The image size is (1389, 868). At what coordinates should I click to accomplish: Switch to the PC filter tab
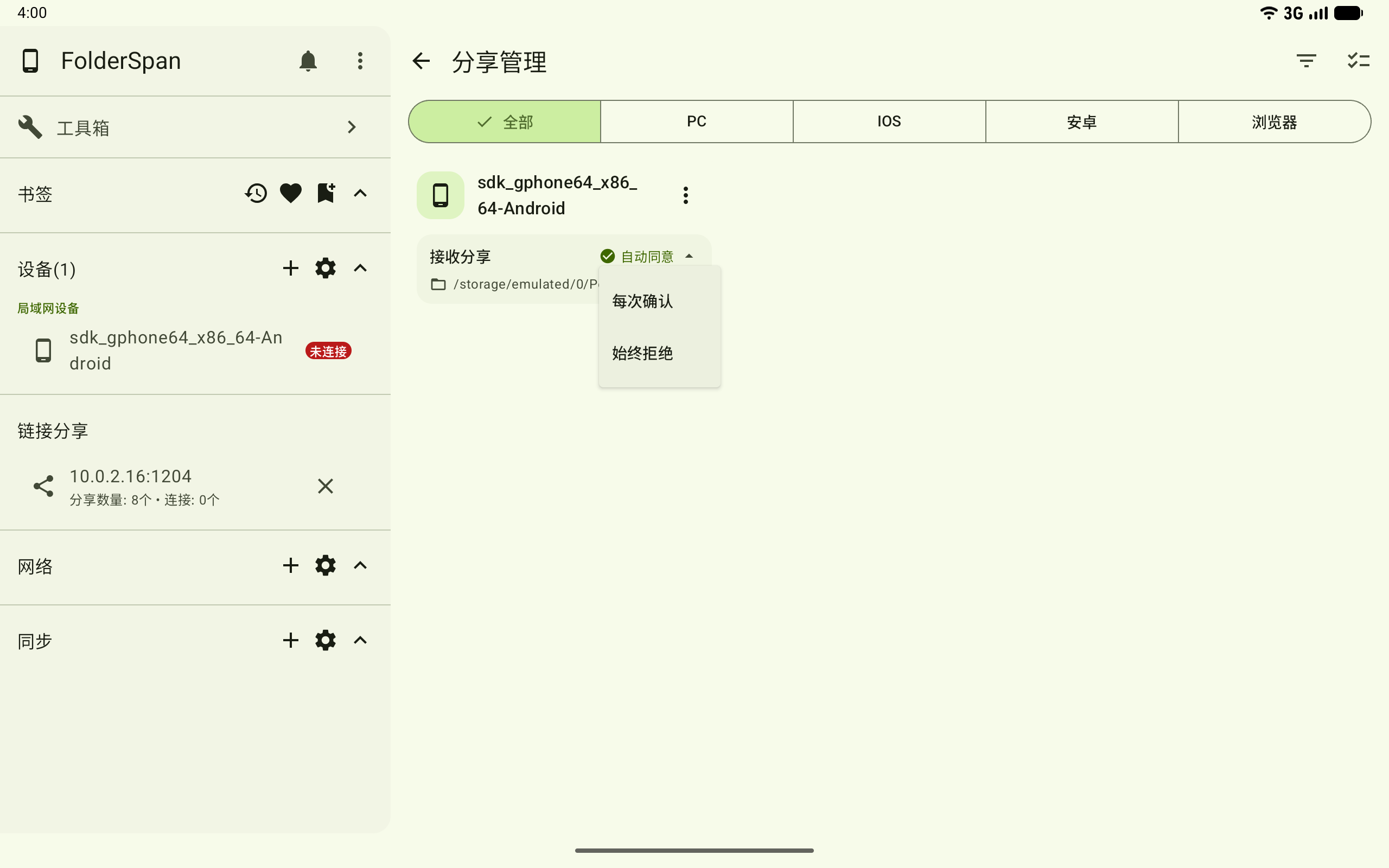pyautogui.click(x=697, y=122)
